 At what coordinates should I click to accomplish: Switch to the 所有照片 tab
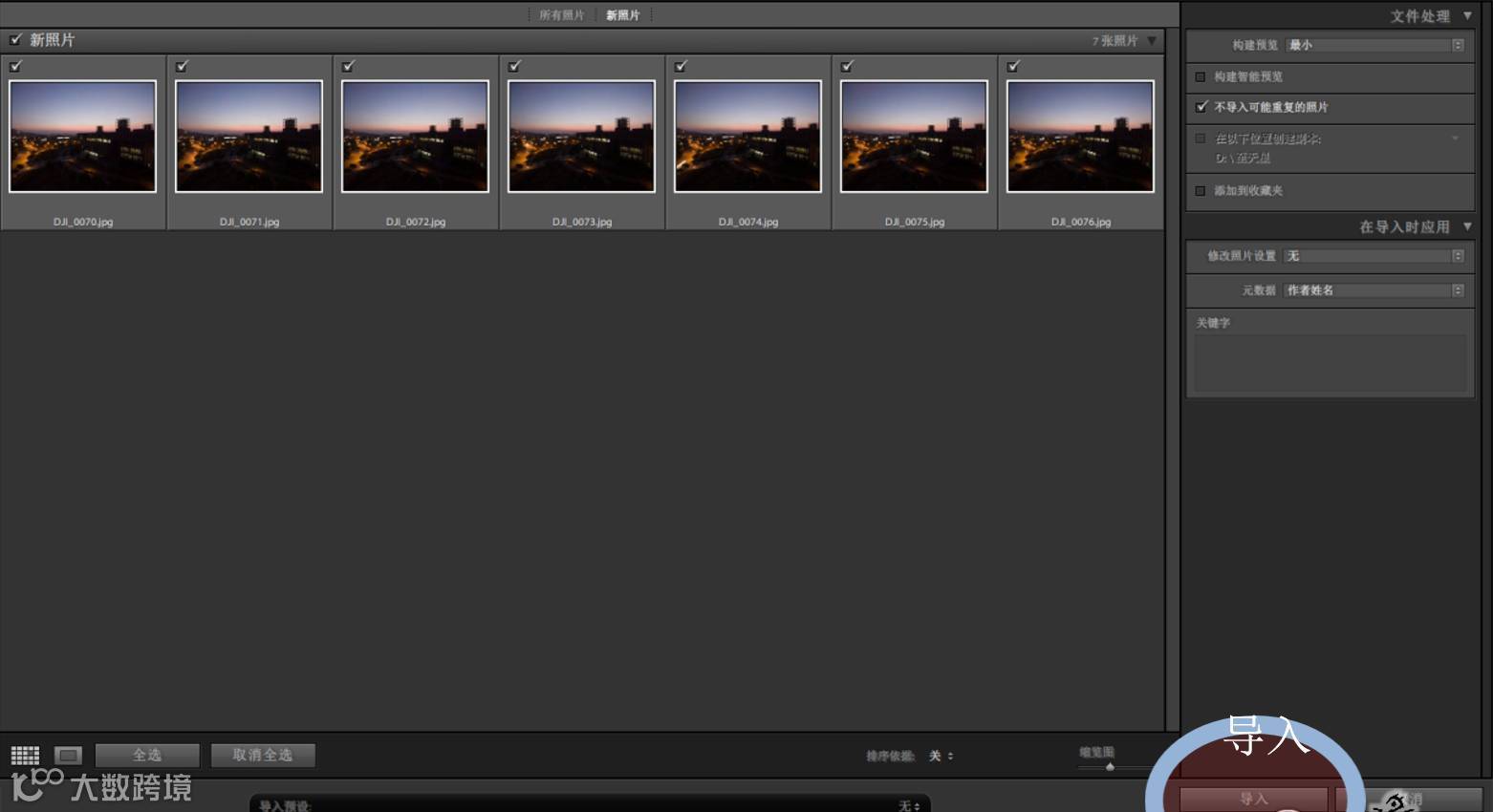click(561, 15)
